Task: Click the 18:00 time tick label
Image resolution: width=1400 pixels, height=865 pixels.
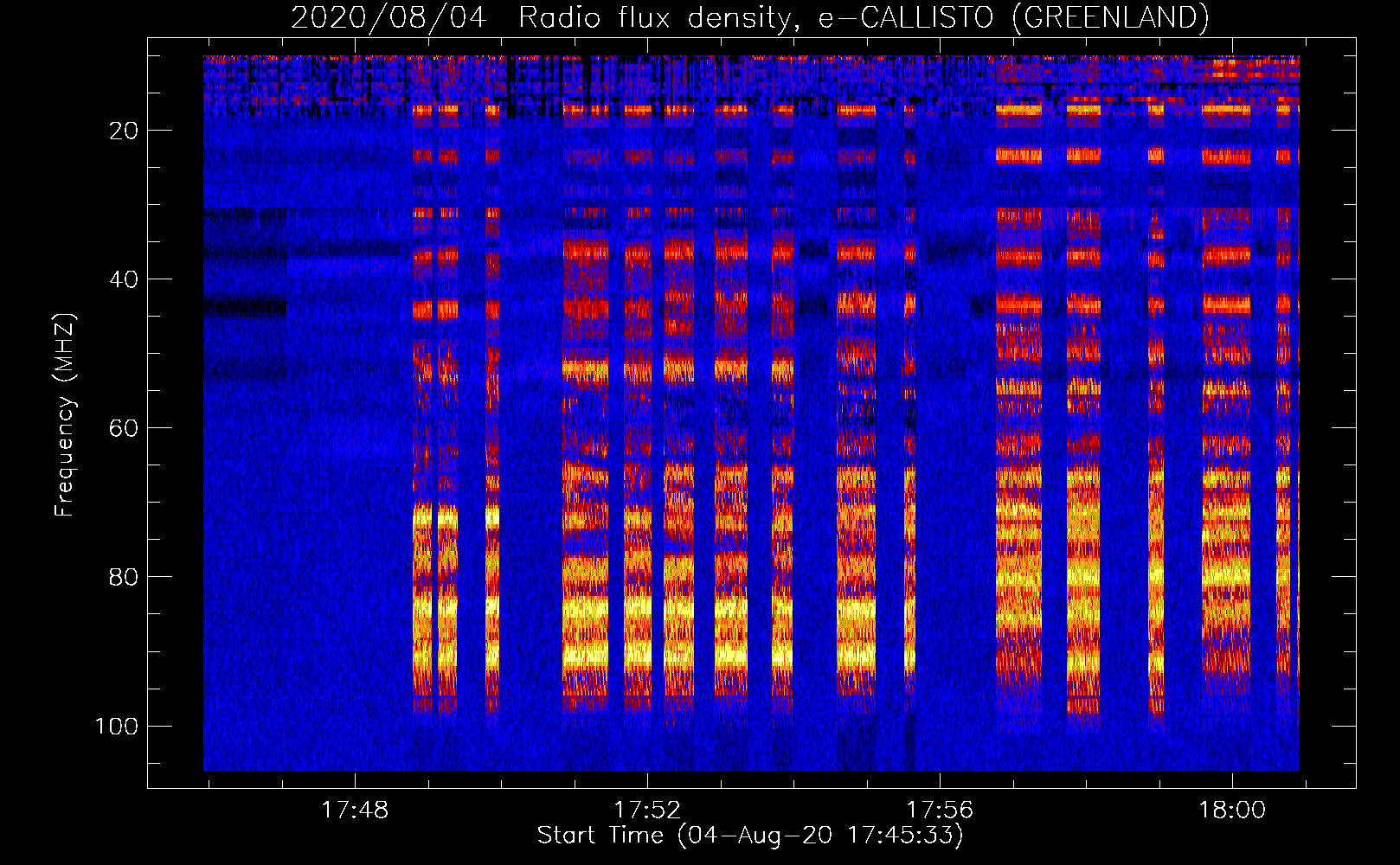Action: click(1232, 811)
